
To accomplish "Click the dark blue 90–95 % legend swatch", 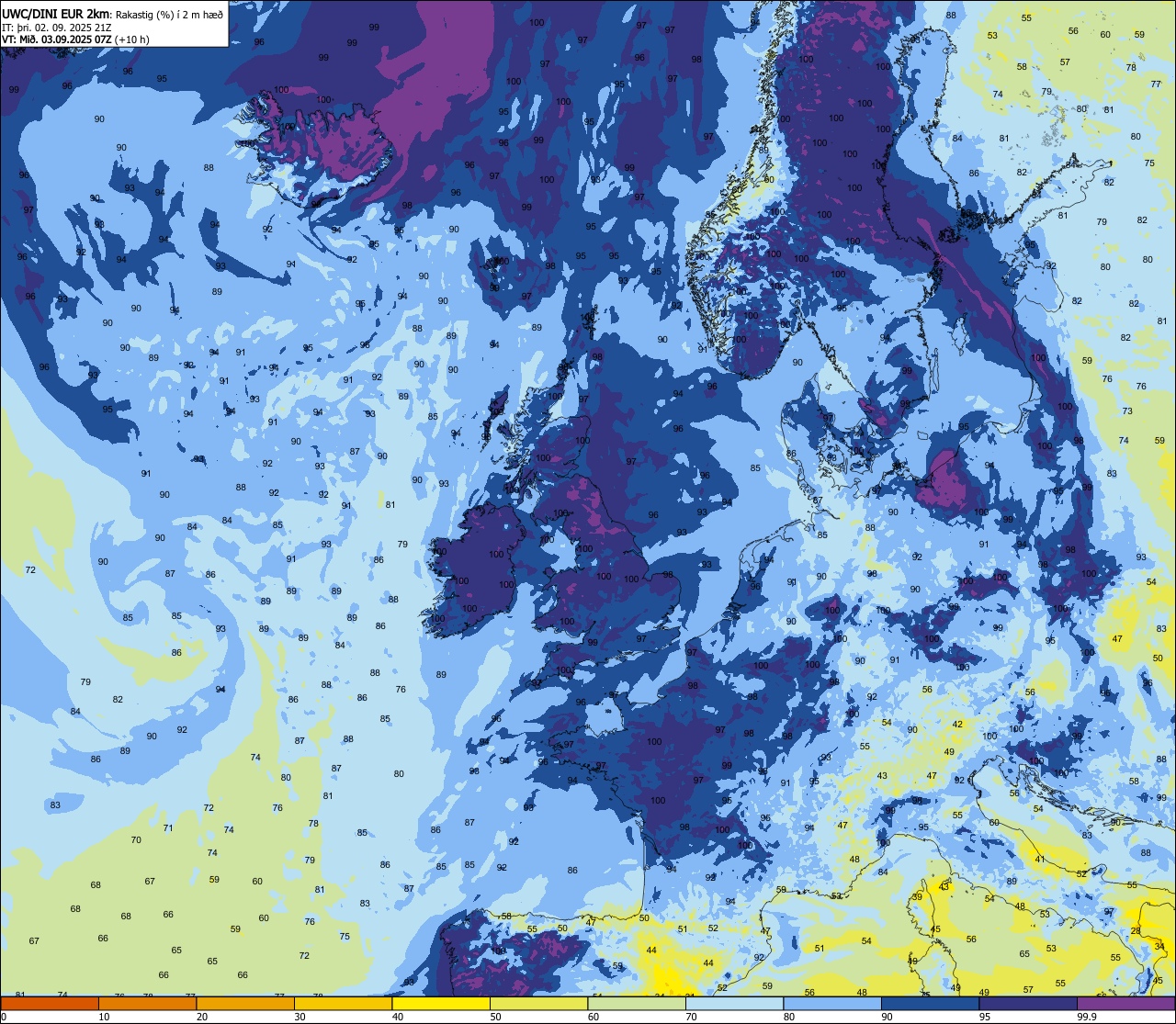I will (x=930, y=1003).
